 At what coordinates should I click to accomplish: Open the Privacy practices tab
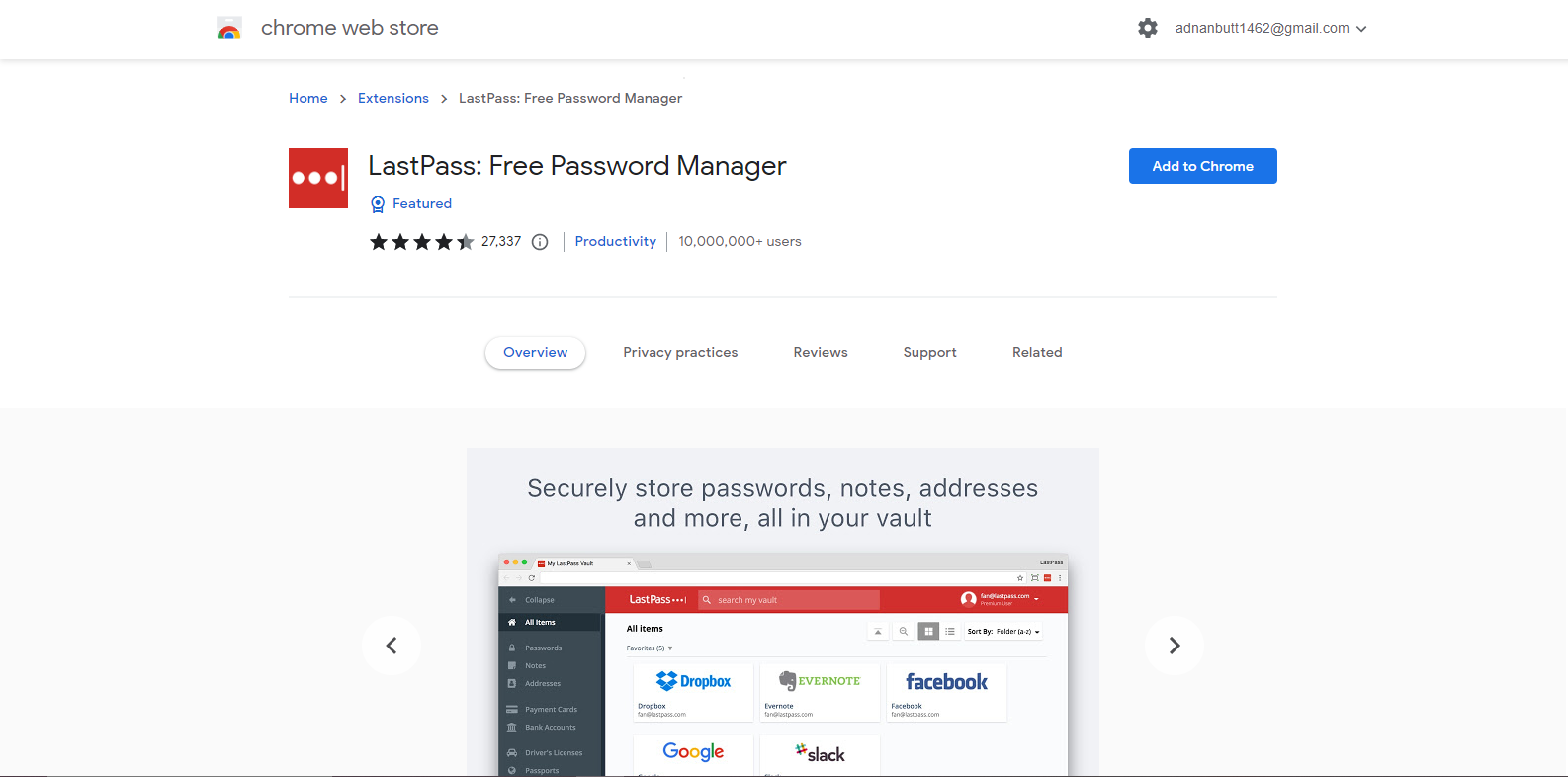coord(680,353)
